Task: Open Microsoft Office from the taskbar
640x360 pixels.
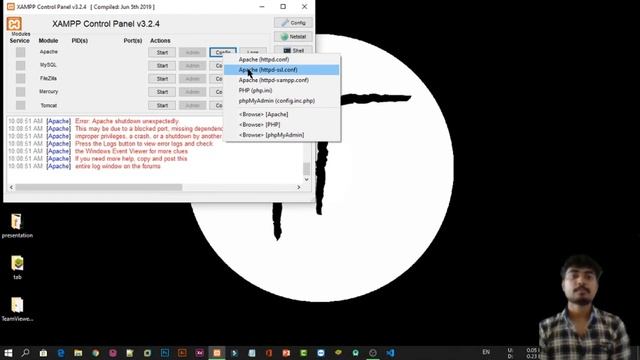Action: point(269,353)
